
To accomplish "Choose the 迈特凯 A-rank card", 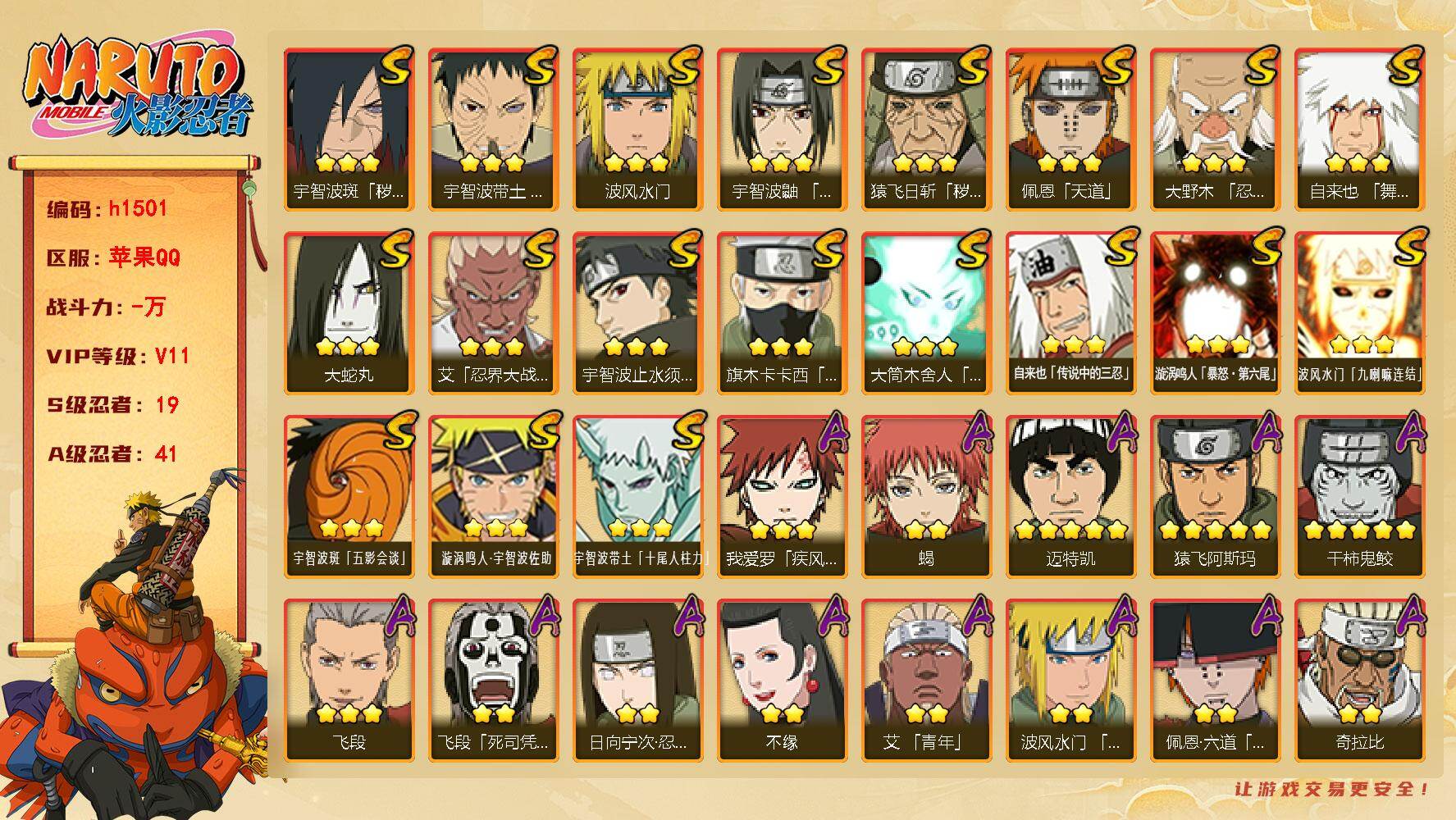I will pos(1070,497).
